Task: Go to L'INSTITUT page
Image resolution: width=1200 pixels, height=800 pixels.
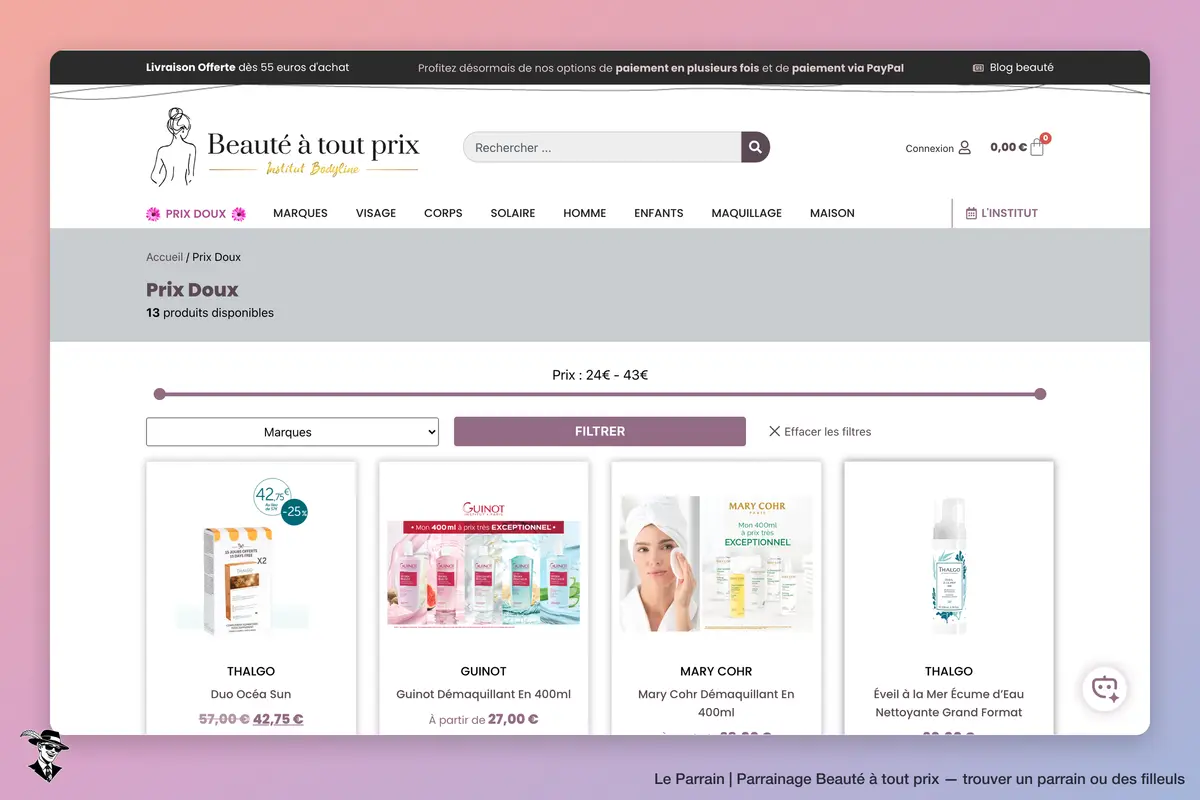Action: pos(1010,213)
